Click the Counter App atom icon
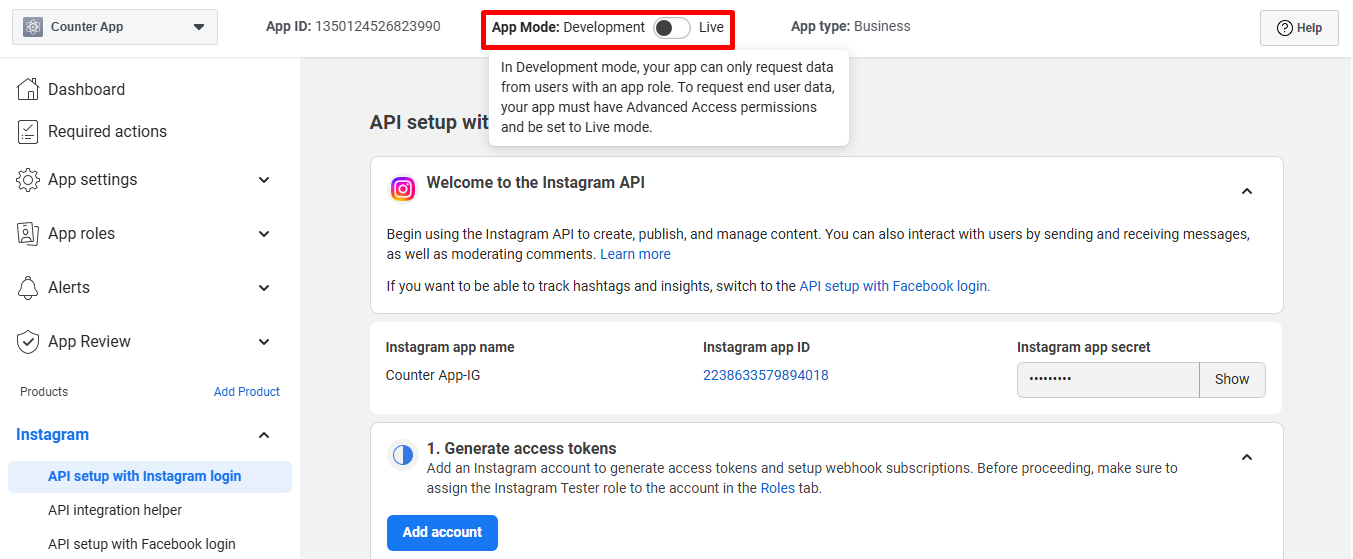1353x559 pixels. pyautogui.click(x=33, y=27)
